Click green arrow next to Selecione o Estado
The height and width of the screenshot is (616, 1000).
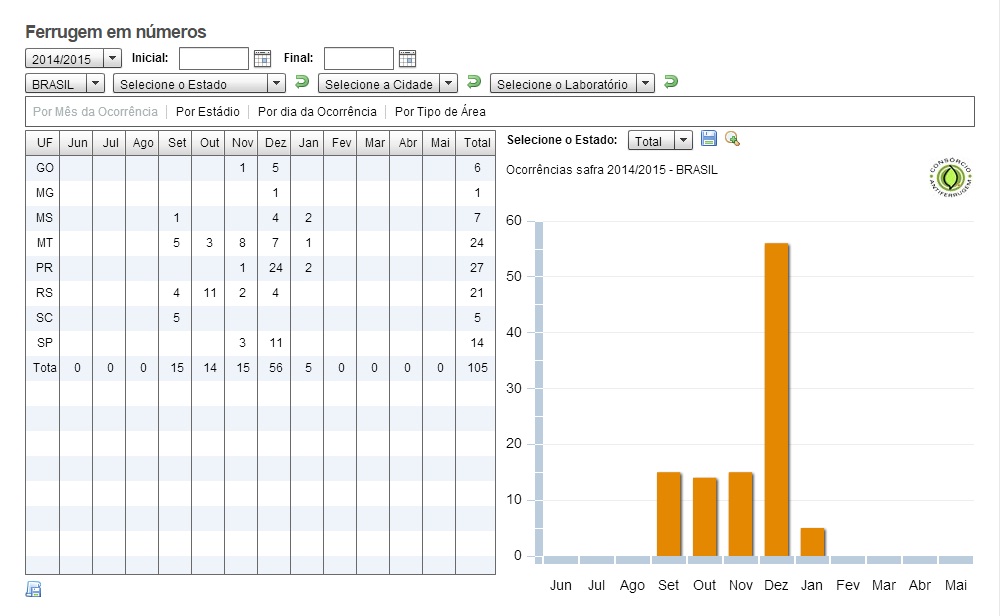click(302, 82)
